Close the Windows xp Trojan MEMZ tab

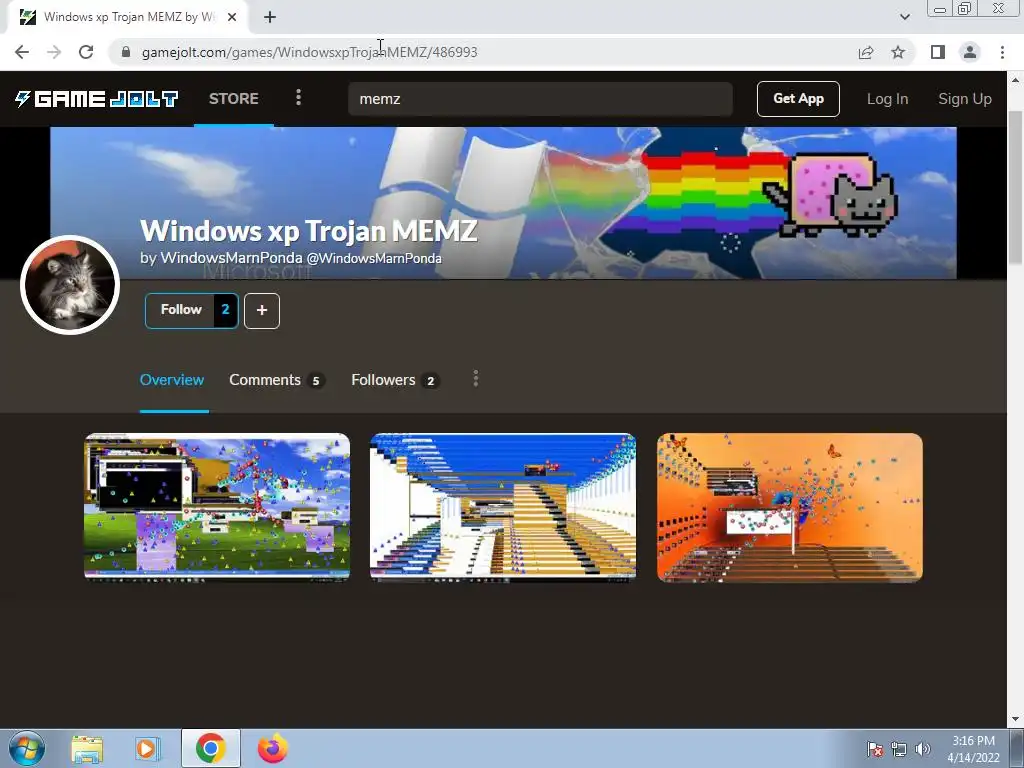pyautogui.click(x=232, y=18)
